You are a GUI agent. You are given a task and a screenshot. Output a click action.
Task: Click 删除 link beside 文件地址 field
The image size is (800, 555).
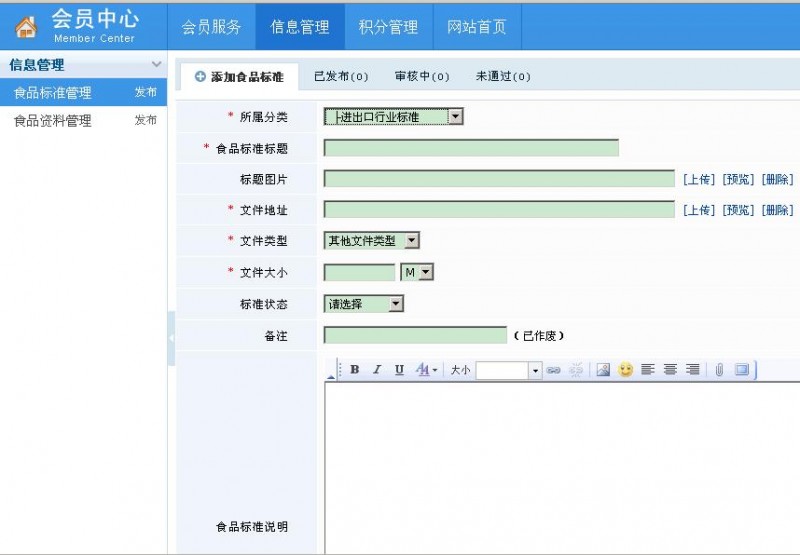point(777,210)
